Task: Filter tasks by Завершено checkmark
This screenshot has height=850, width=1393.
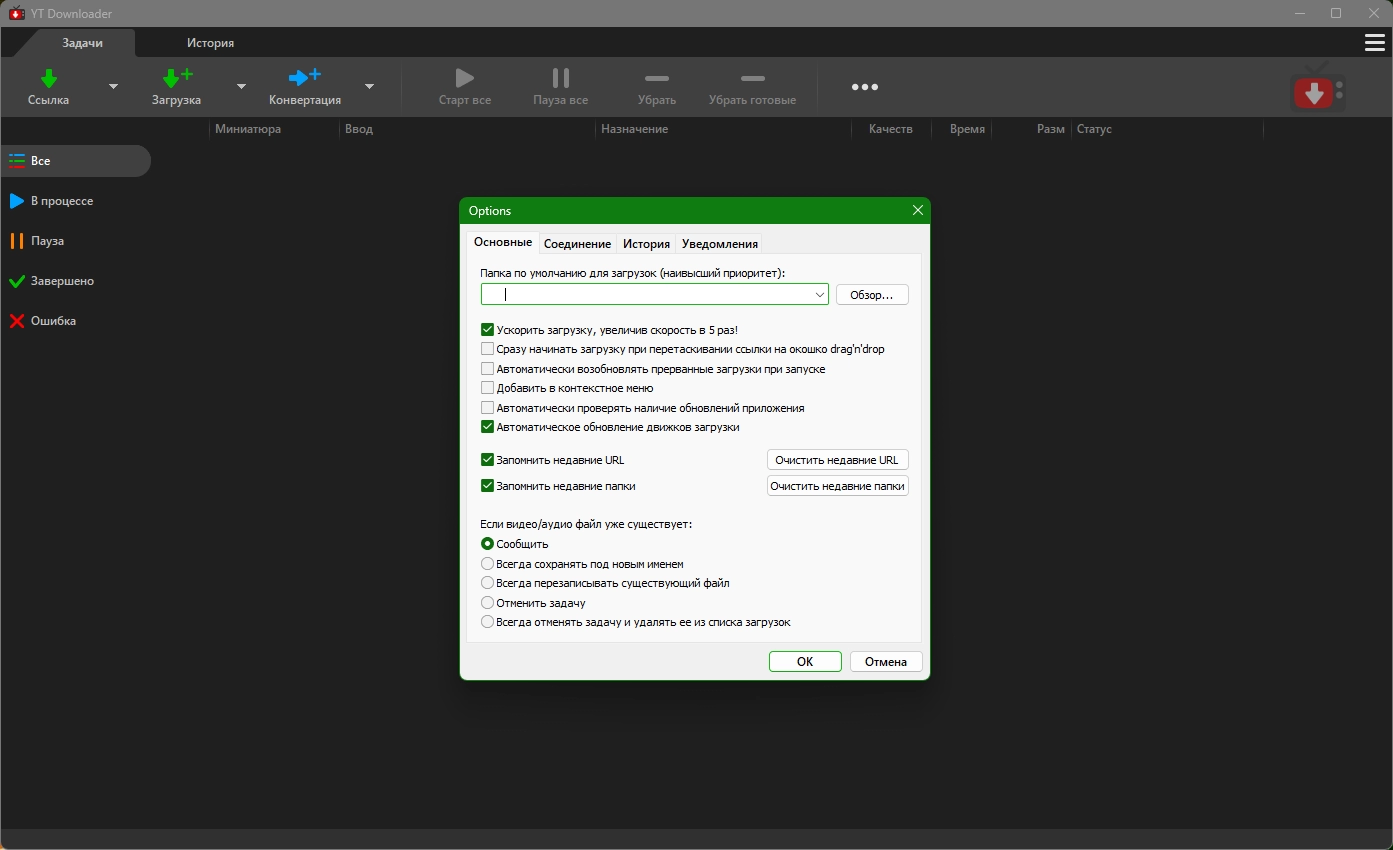Action: [x=17, y=281]
